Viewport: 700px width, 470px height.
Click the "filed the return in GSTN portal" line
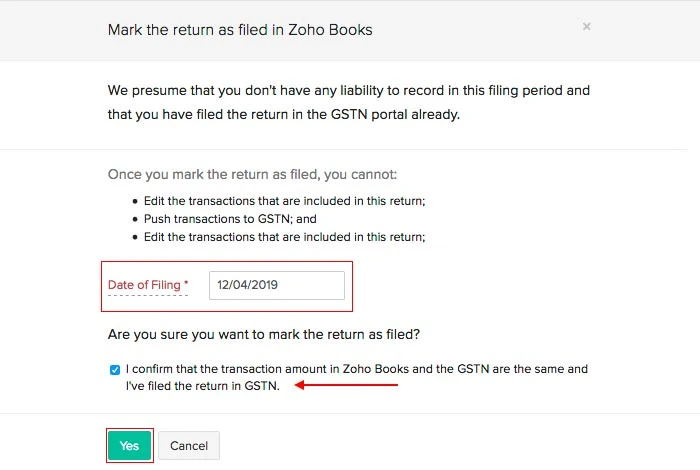tap(284, 114)
